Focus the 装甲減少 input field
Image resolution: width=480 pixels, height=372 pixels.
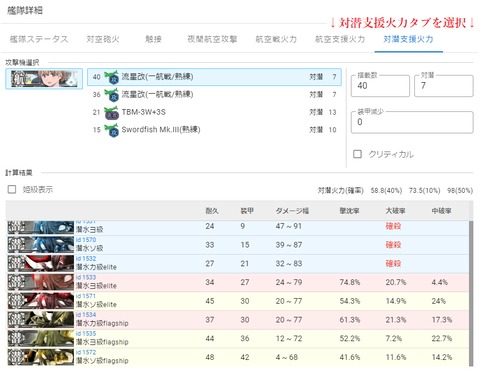(412, 122)
